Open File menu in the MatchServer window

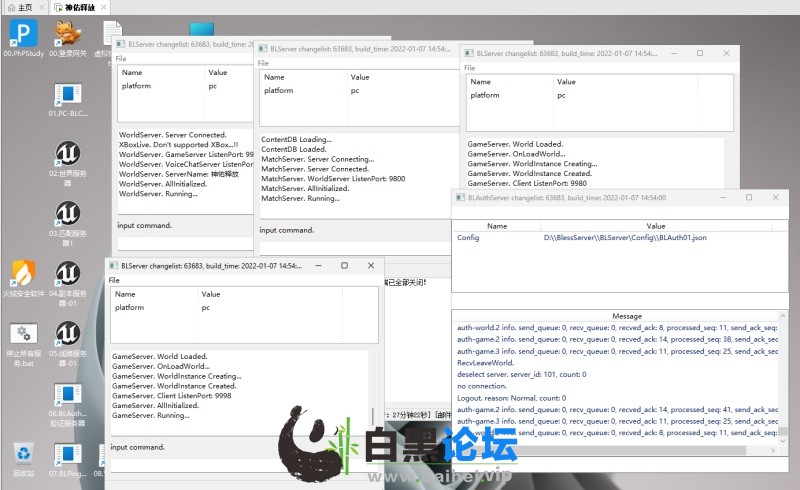click(263, 63)
